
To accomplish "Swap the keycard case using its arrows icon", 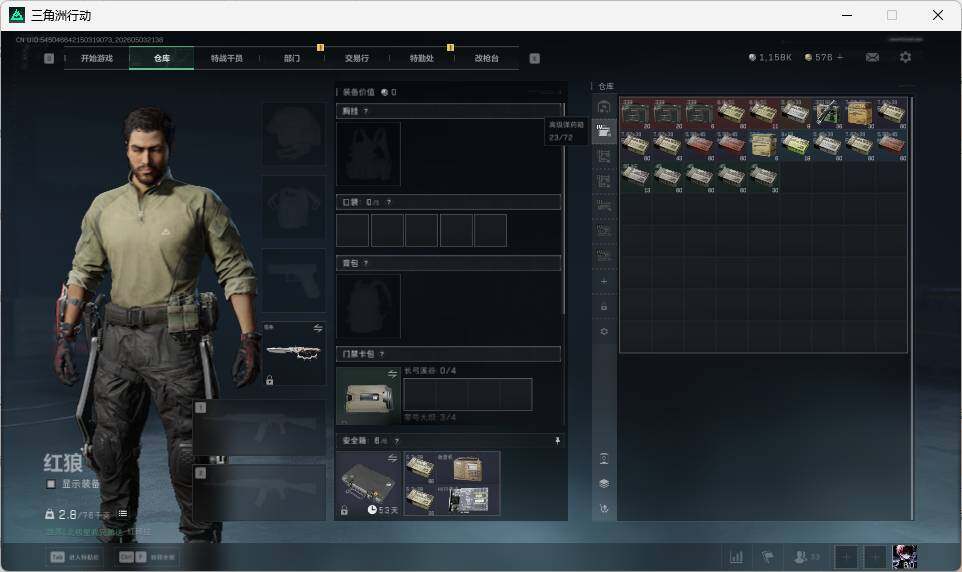I will (392, 374).
